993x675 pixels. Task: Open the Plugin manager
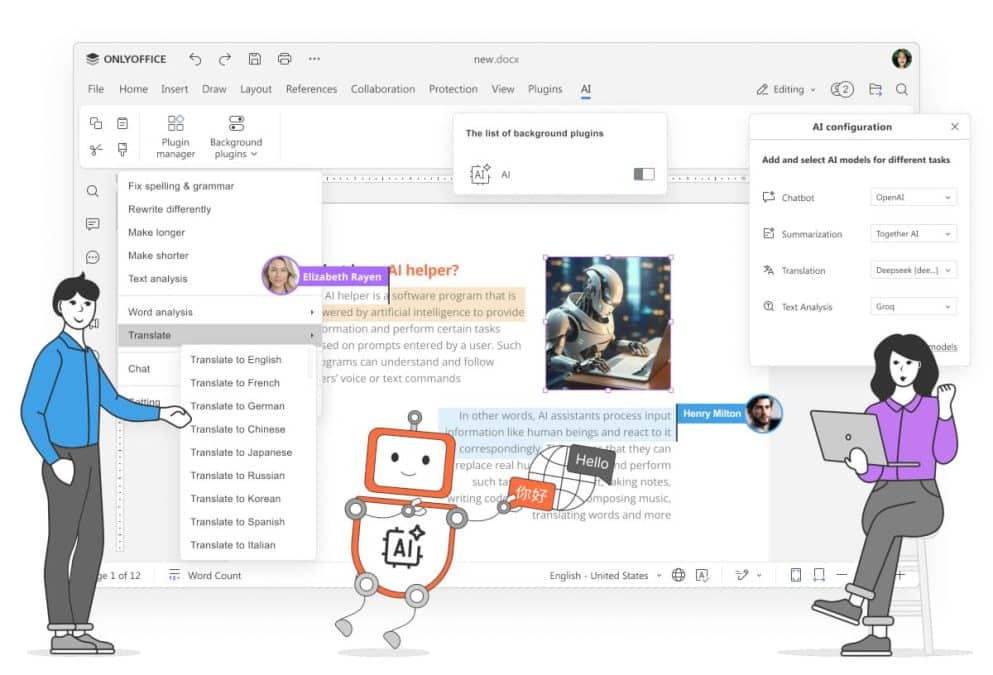coord(175,135)
